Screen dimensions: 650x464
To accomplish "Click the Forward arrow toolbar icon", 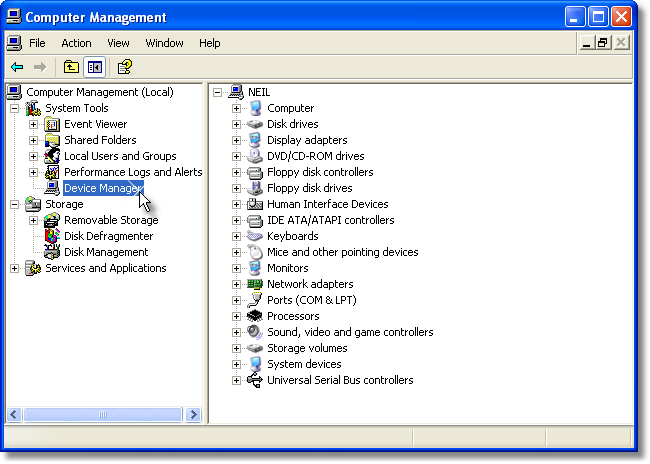I will coord(40,67).
